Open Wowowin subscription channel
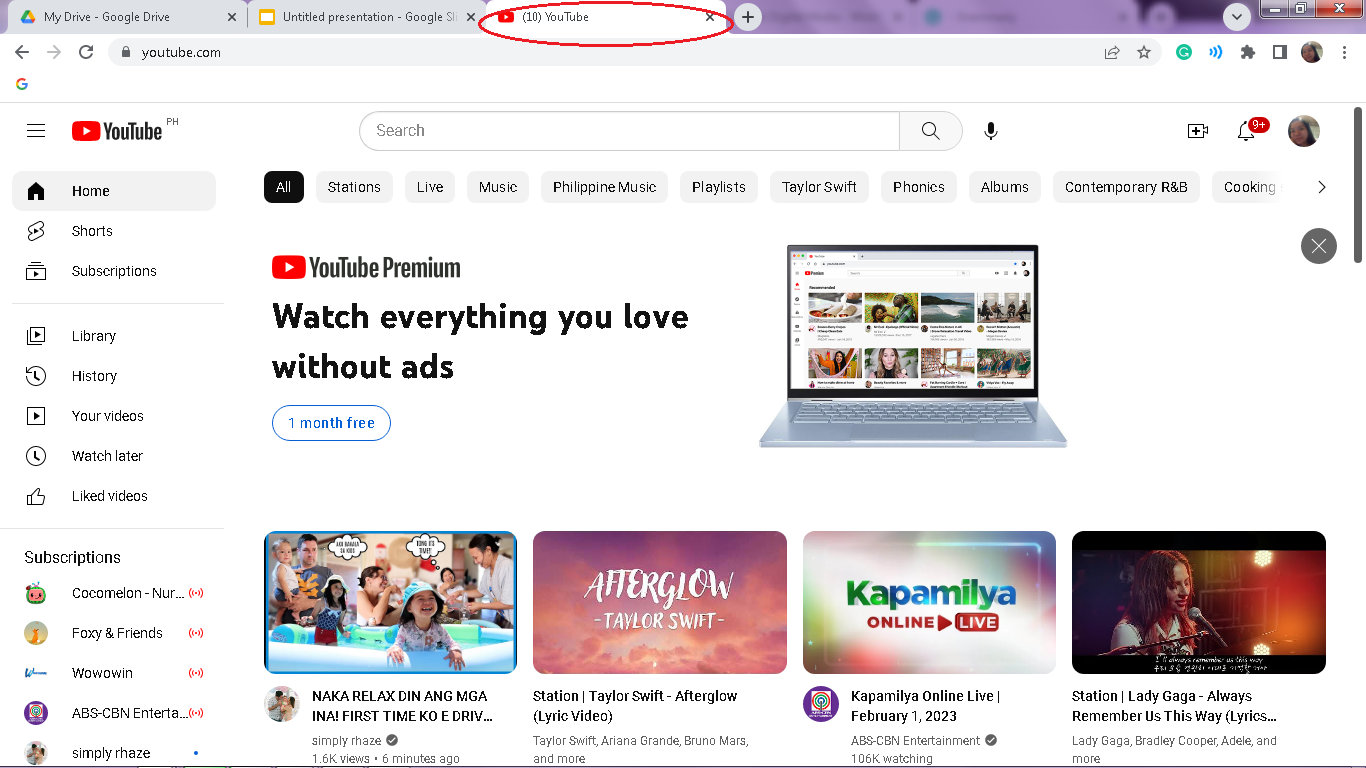The width and height of the screenshot is (1366, 768). click(114, 673)
